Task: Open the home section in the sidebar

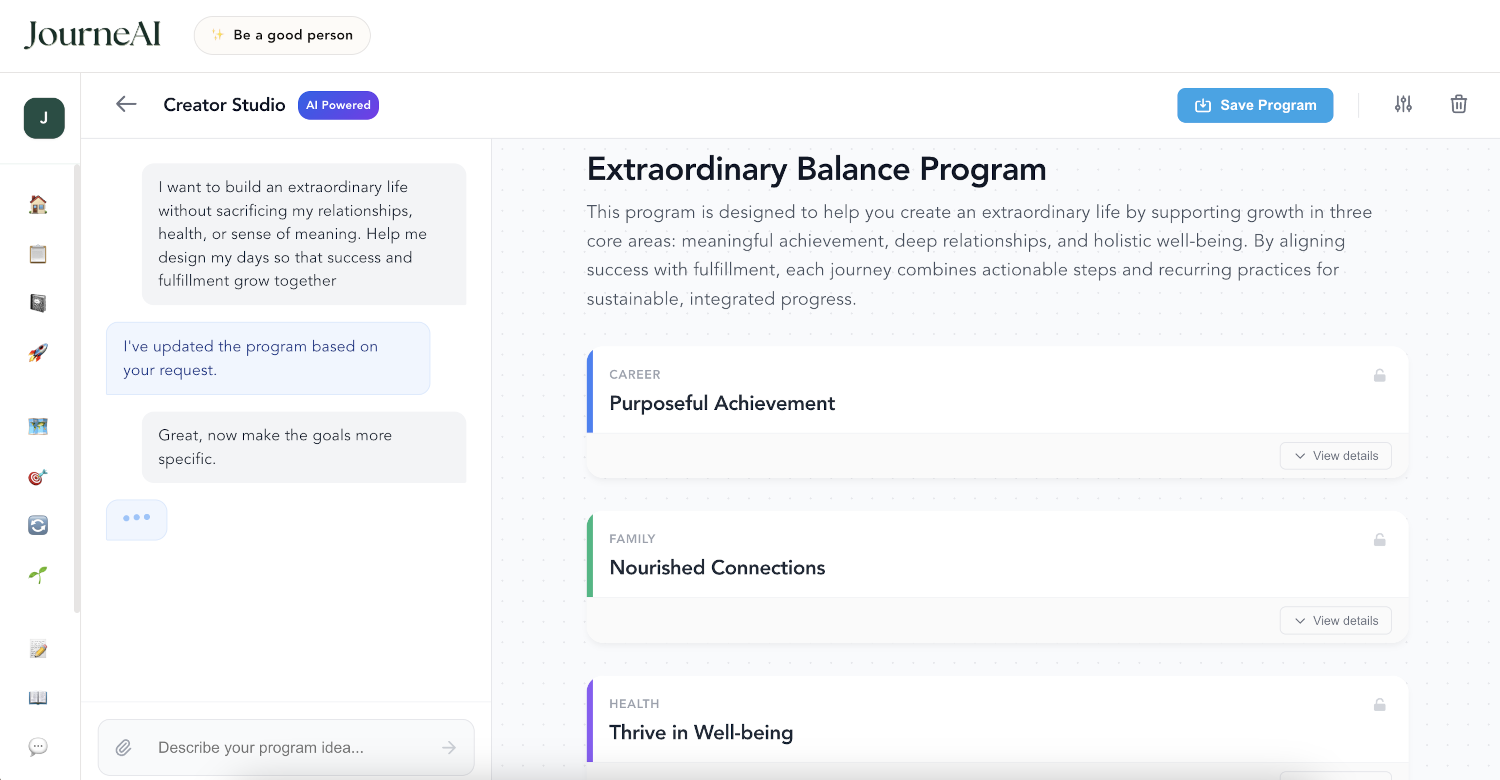Action: click(x=37, y=203)
